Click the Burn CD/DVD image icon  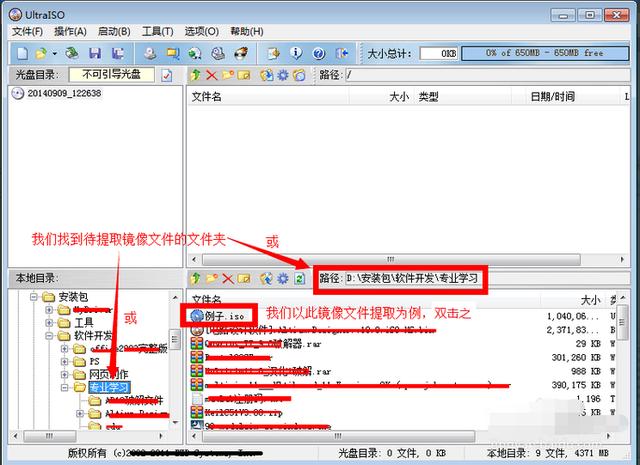pyautogui.click(x=241, y=53)
